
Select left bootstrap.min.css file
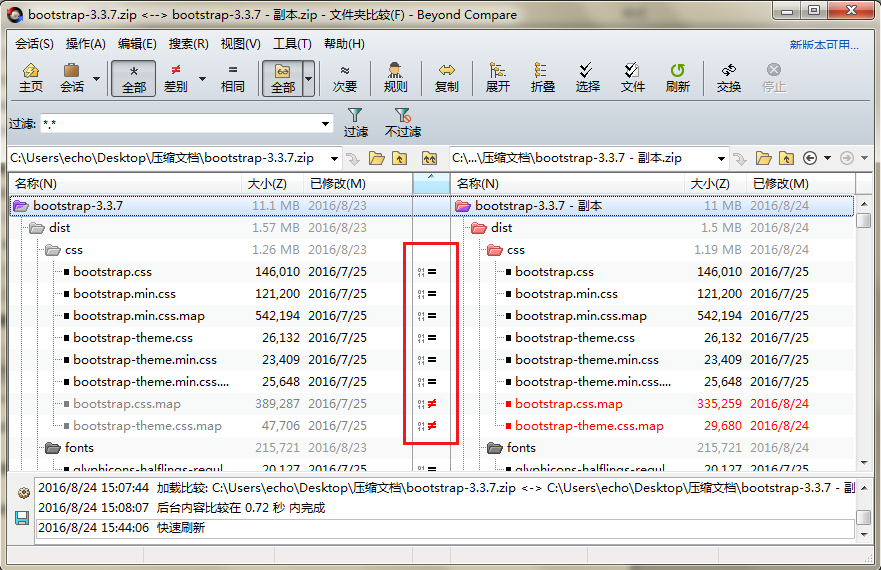(x=124, y=294)
